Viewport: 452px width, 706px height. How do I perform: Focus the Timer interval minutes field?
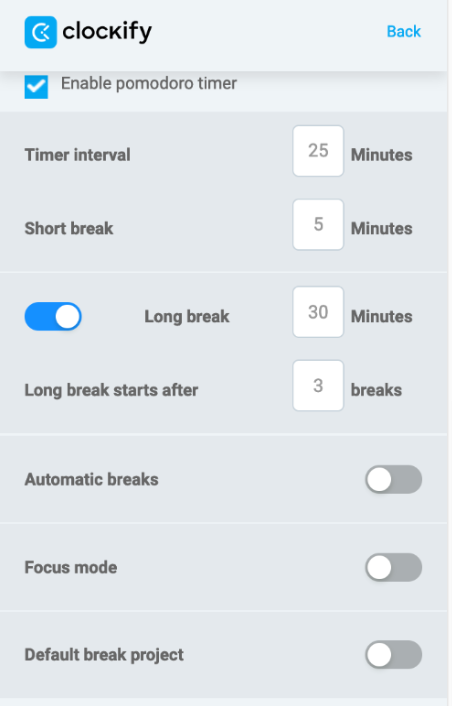tap(318, 151)
